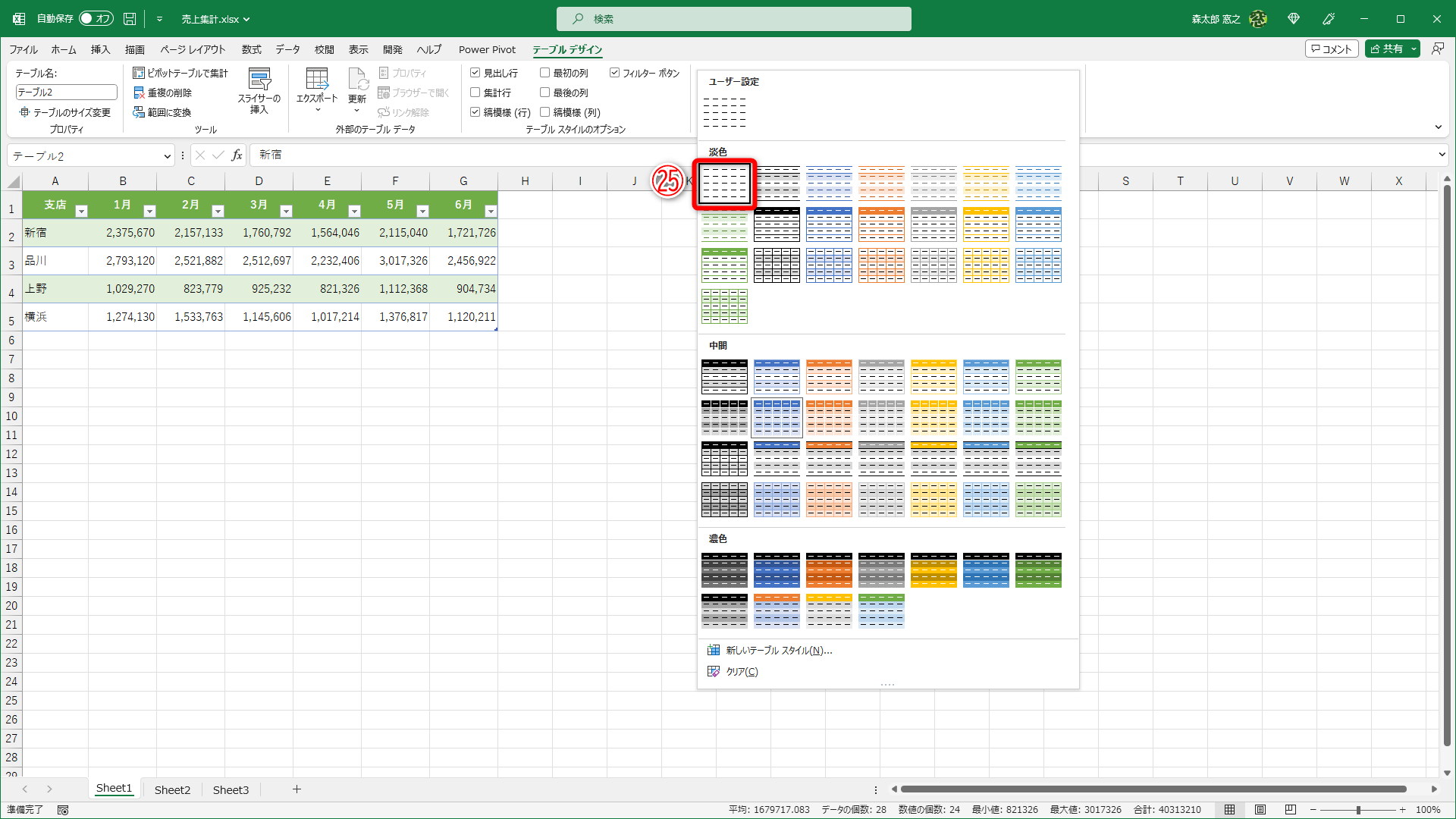Screen dimensions: 1456x819
Task: Switch to Page Break Preview view icon
Action: [1290, 810]
